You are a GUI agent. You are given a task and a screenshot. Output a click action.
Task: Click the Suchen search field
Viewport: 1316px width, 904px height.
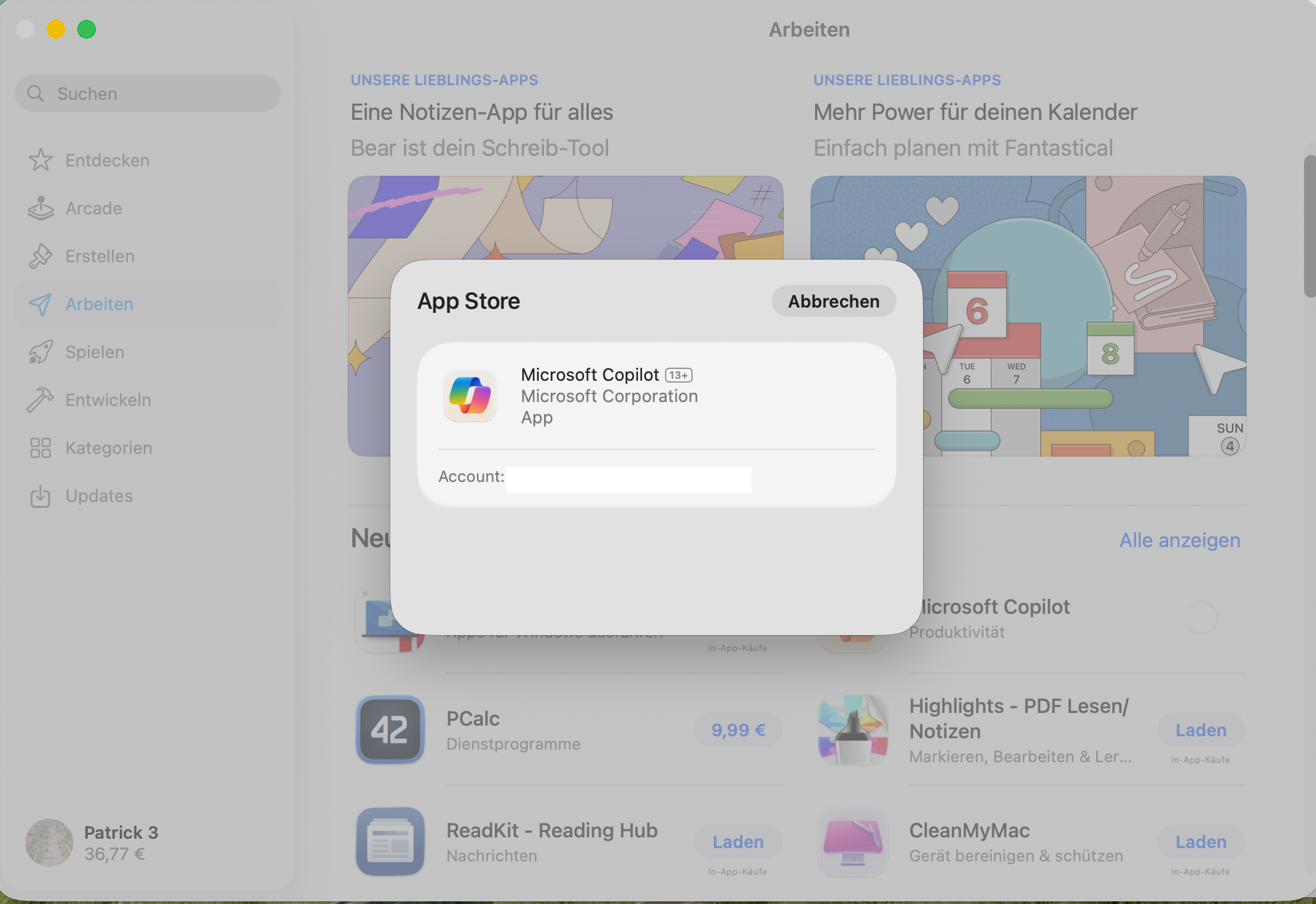pyautogui.click(x=148, y=94)
